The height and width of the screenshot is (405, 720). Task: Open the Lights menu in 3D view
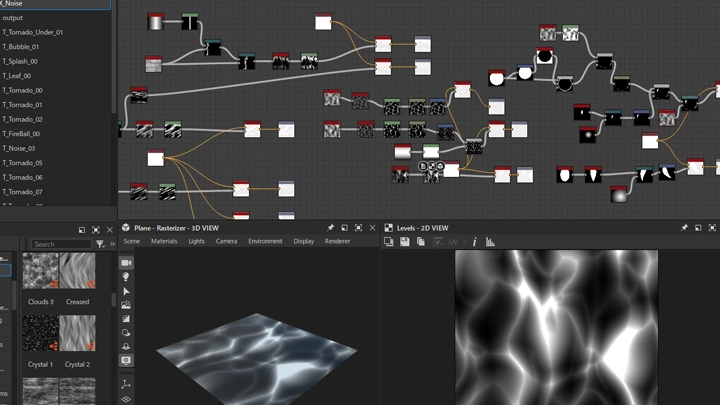point(197,241)
